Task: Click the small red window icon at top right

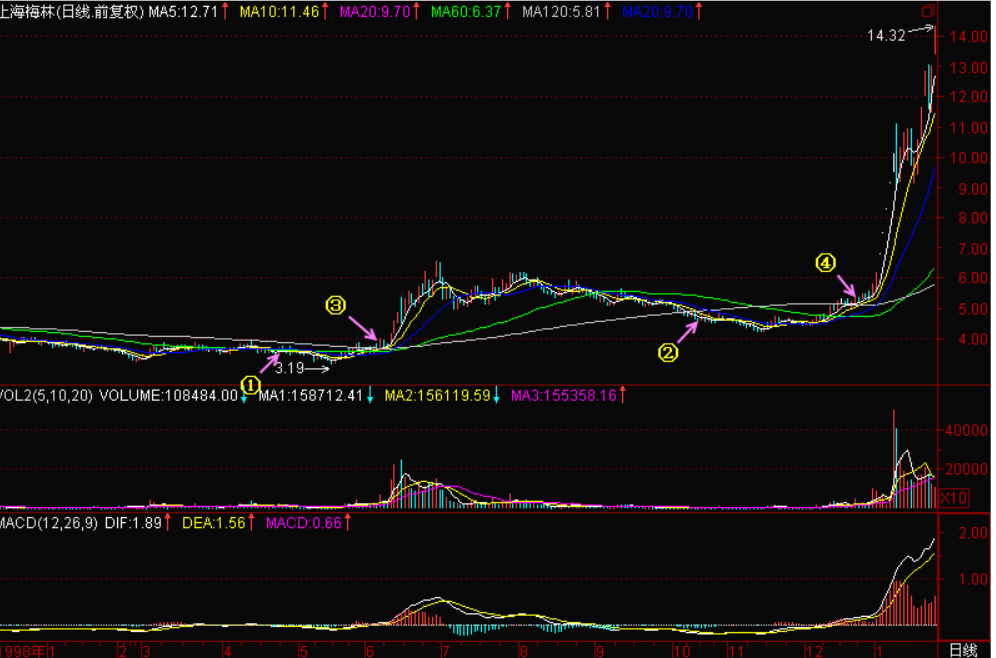Action: point(928,12)
